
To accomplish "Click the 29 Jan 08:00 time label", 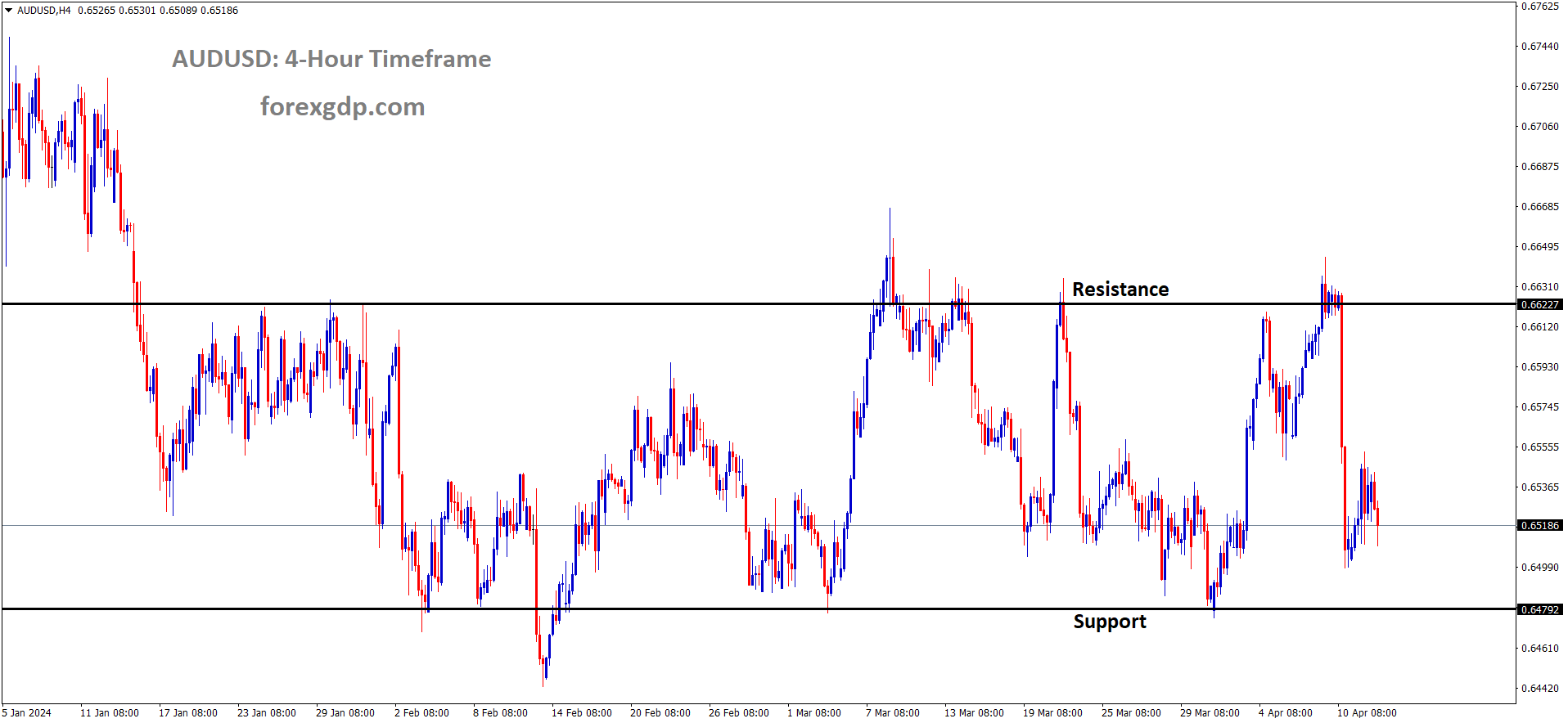I will click(345, 712).
